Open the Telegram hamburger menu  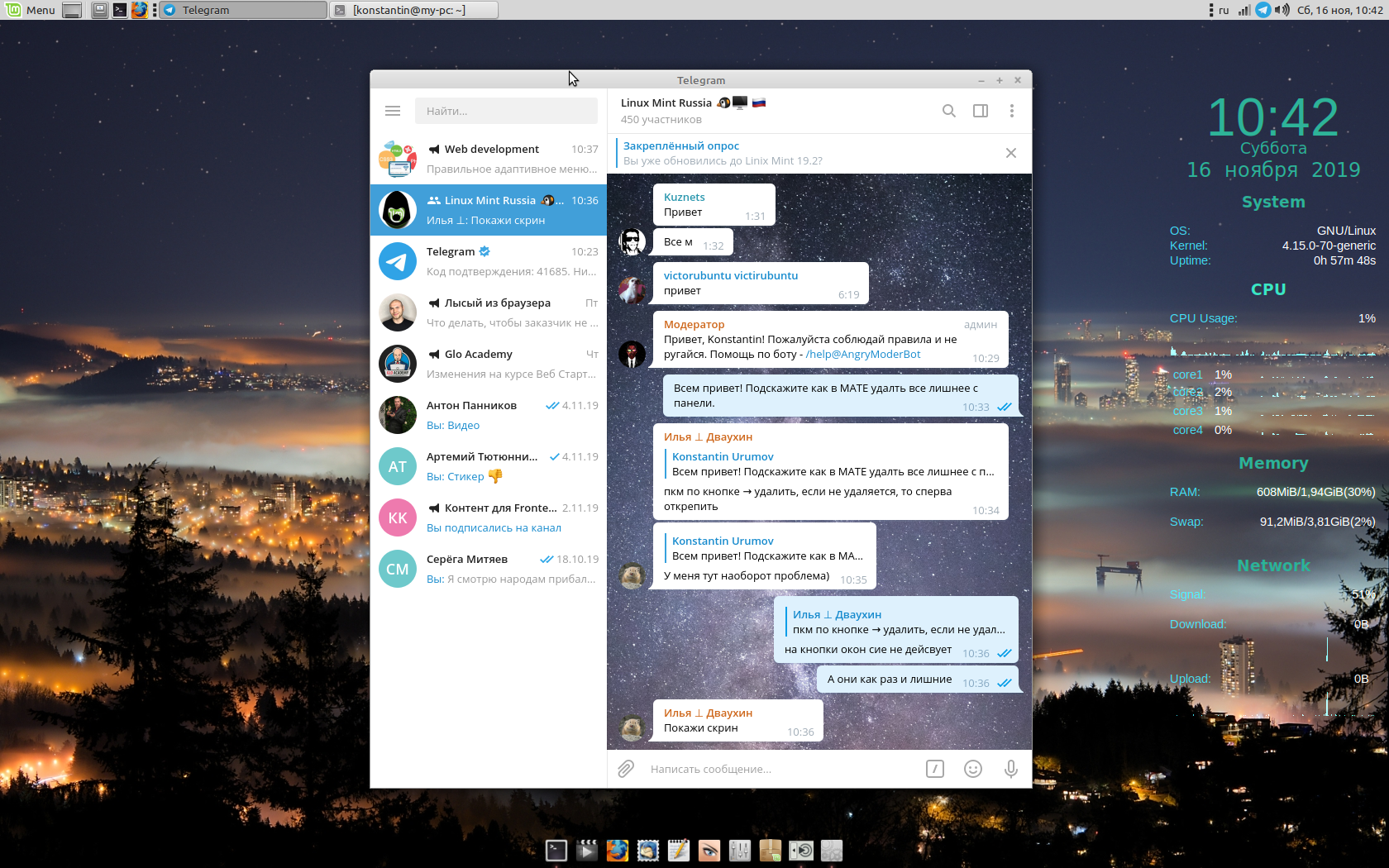[x=393, y=111]
